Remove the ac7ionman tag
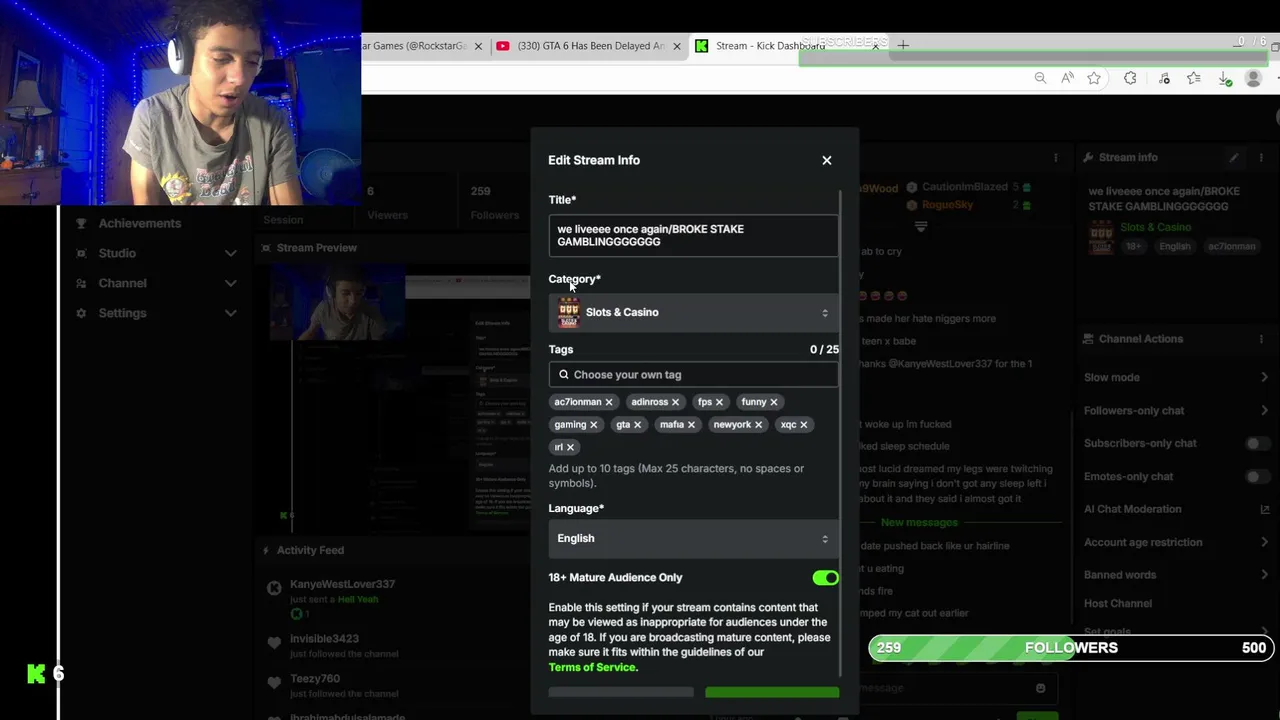Image resolution: width=1280 pixels, height=720 pixels. click(x=608, y=402)
